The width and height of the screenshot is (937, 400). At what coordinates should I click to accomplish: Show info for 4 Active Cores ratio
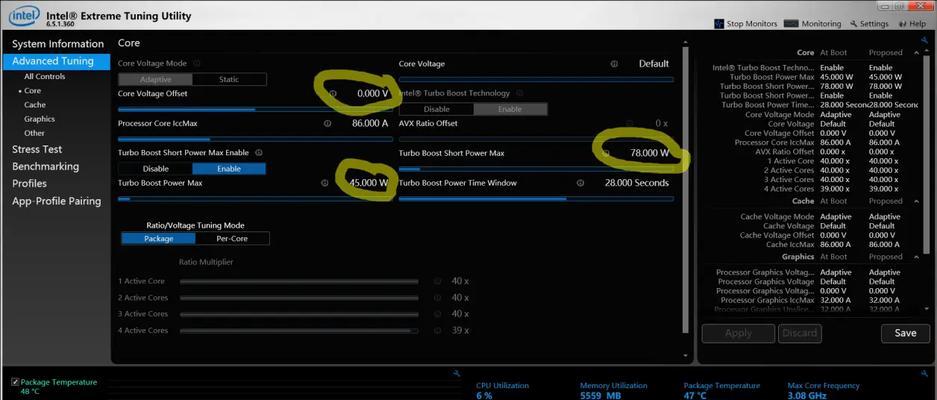coord(437,331)
